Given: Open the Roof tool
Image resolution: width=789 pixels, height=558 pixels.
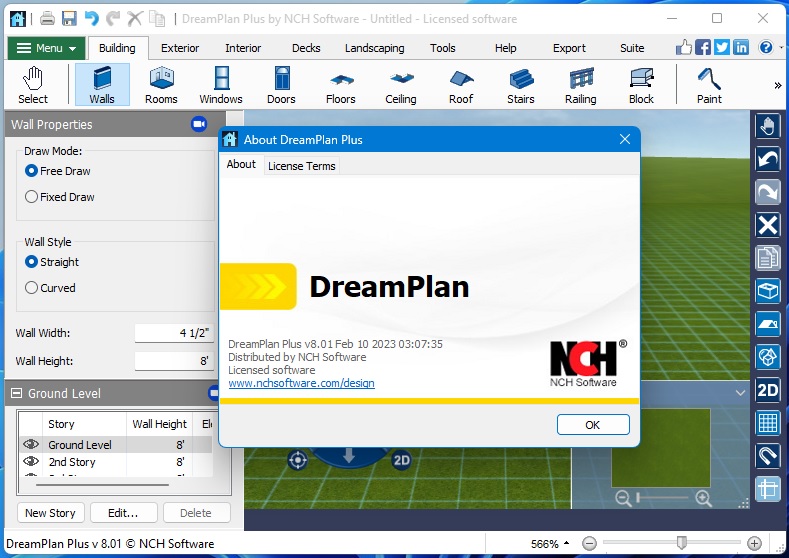Looking at the screenshot, I should 461,85.
